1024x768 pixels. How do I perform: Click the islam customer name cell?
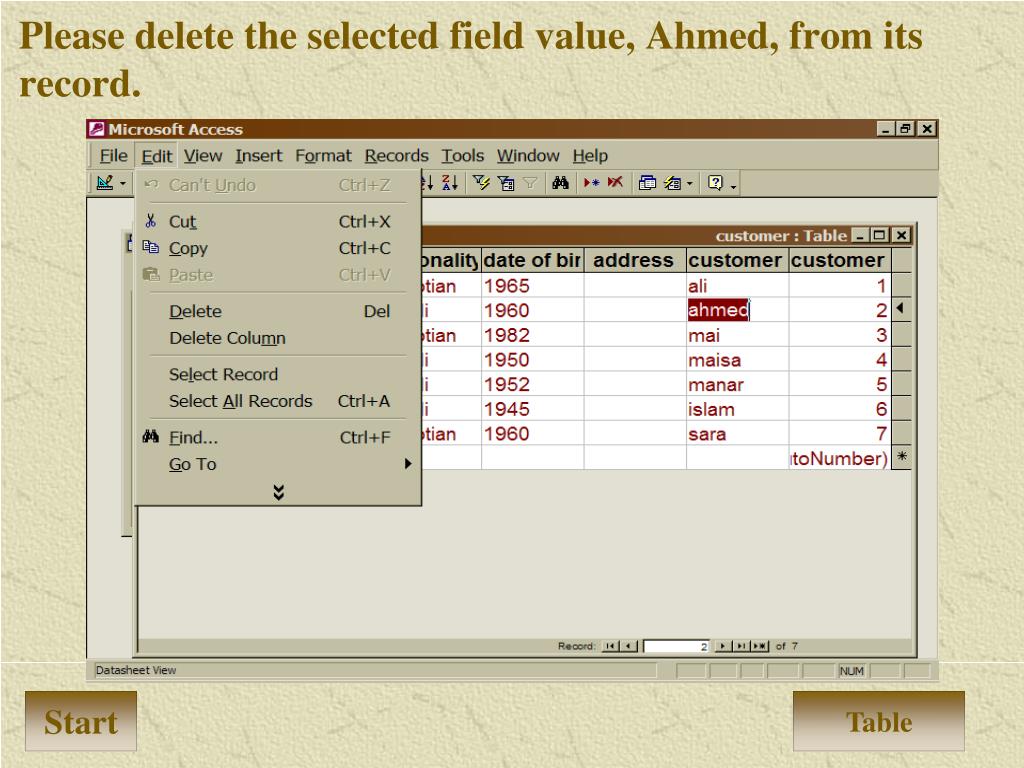tap(737, 409)
